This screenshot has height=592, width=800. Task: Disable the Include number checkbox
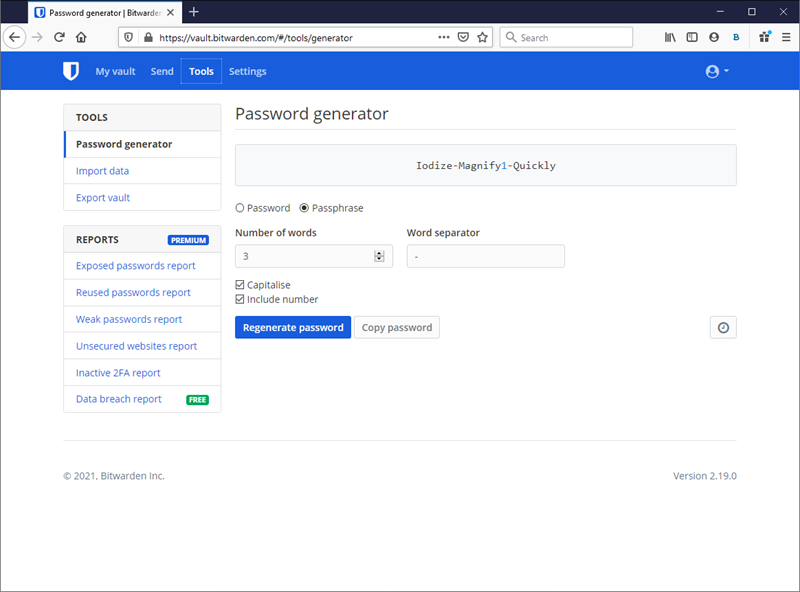240,299
